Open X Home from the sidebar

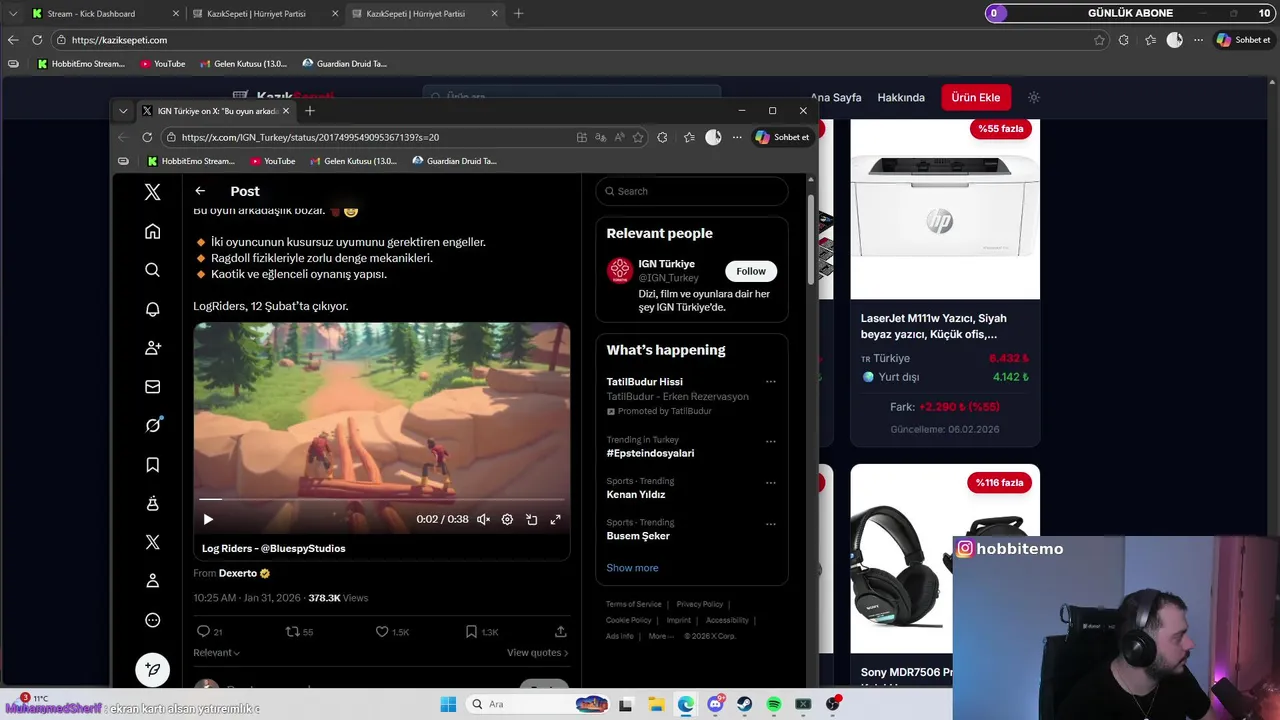pyautogui.click(x=152, y=231)
